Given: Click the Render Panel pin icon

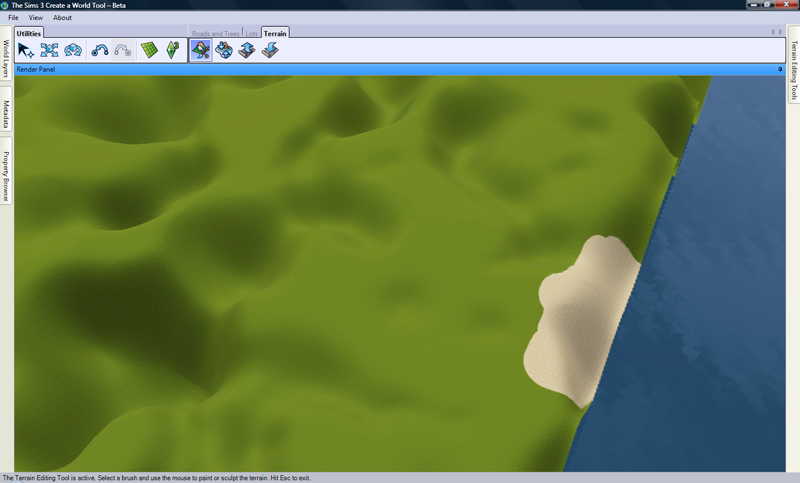Looking at the screenshot, I should (780, 69).
